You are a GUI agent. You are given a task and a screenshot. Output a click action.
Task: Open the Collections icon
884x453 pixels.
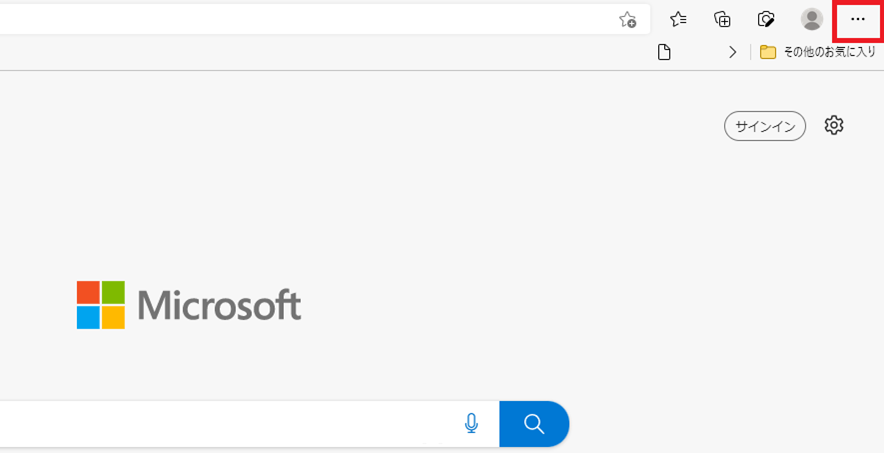722,20
